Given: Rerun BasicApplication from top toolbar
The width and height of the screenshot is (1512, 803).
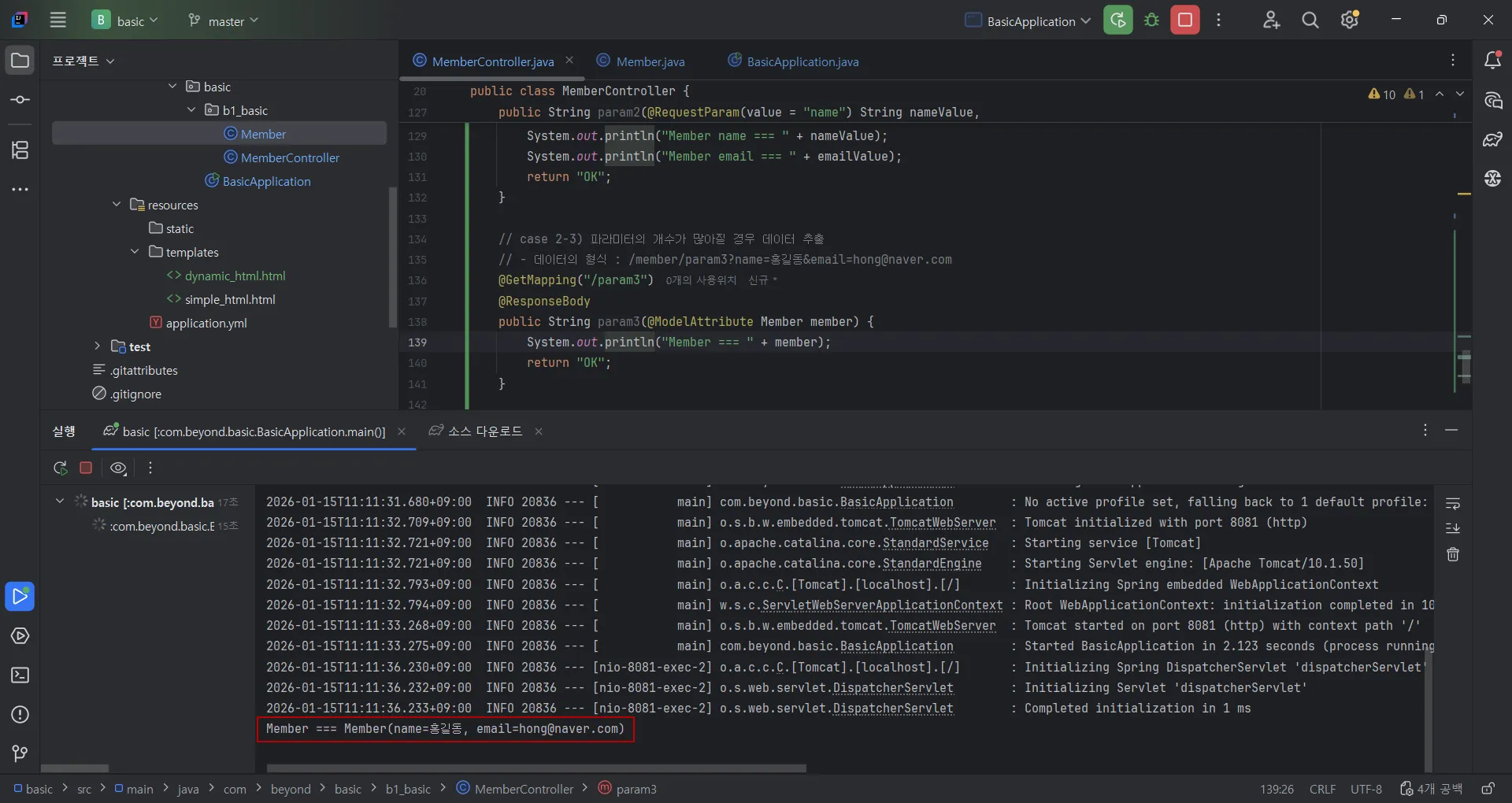Looking at the screenshot, I should pyautogui.click(x=1118, y=20).
